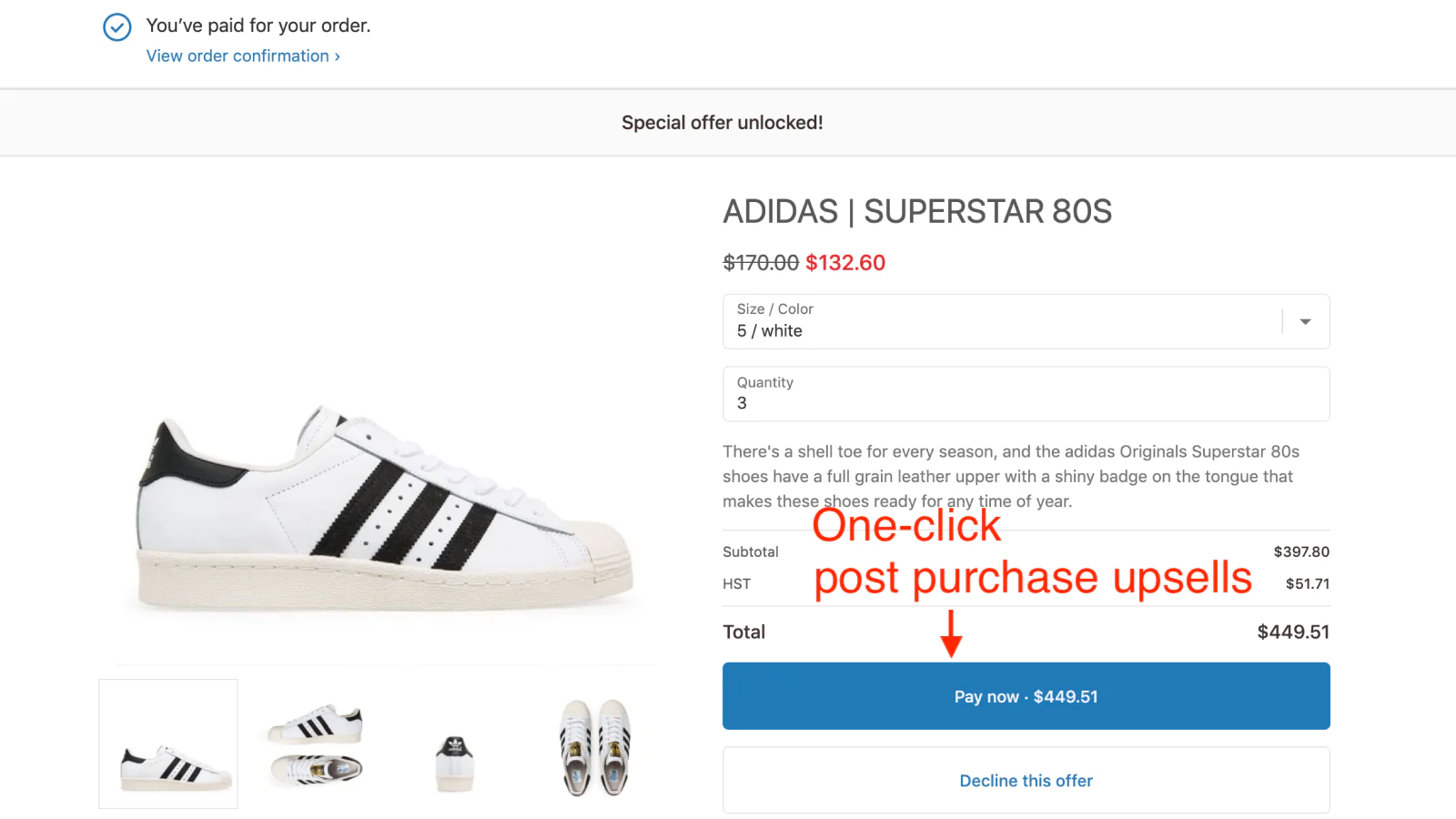Image resolution: width=1456 pixels, height=819 pixels.
Task: Click the ADIDAS | SUPERSTAR 80S product title
Action: [x=917, y=212]
